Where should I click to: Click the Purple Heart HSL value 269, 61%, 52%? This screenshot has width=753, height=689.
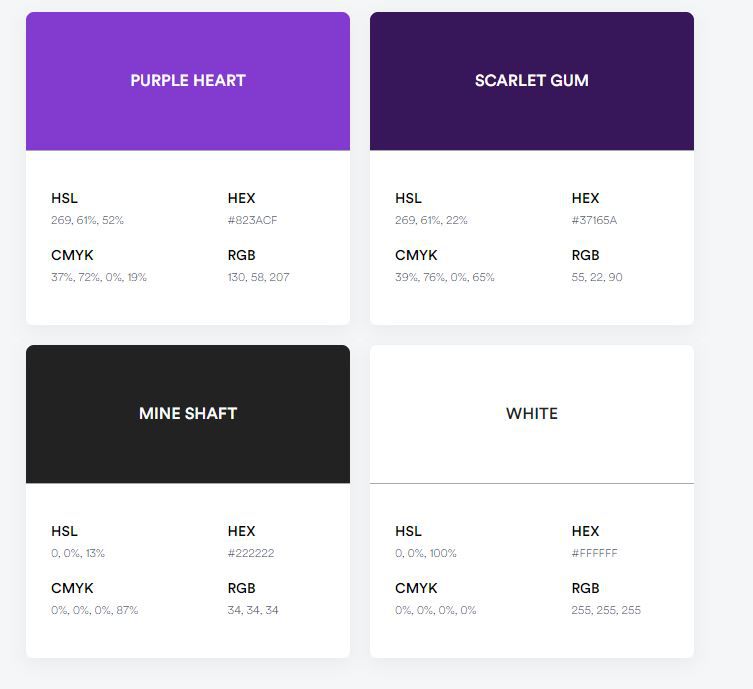click(87, 220)
